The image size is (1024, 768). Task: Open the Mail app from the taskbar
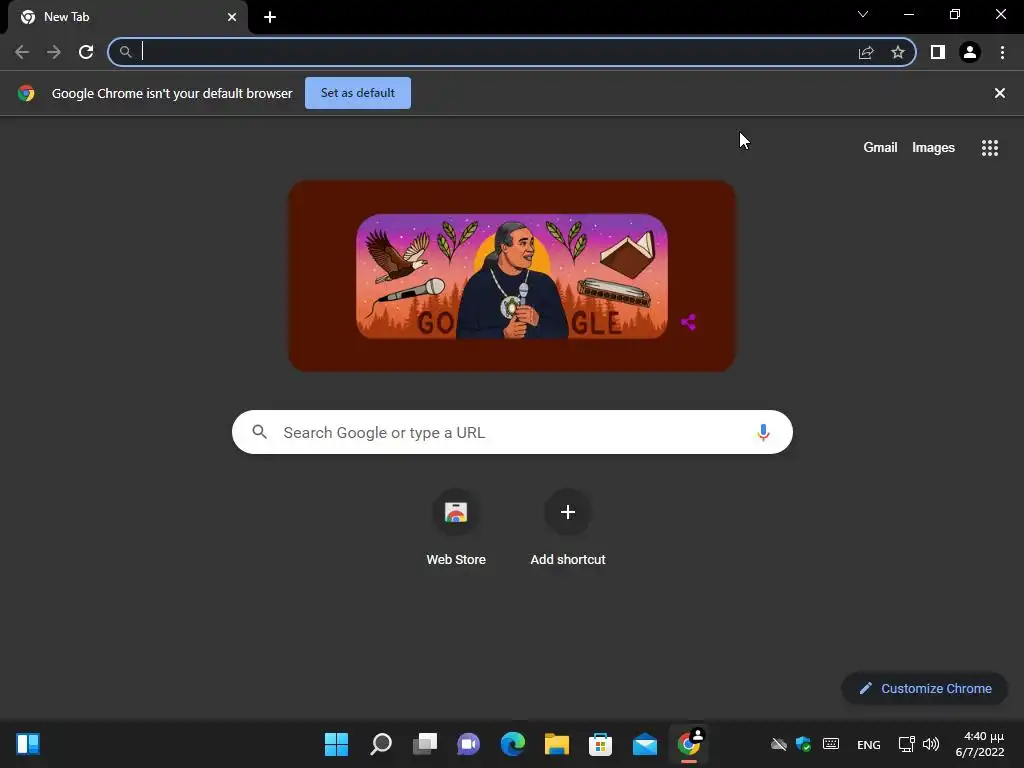(645, 744)
